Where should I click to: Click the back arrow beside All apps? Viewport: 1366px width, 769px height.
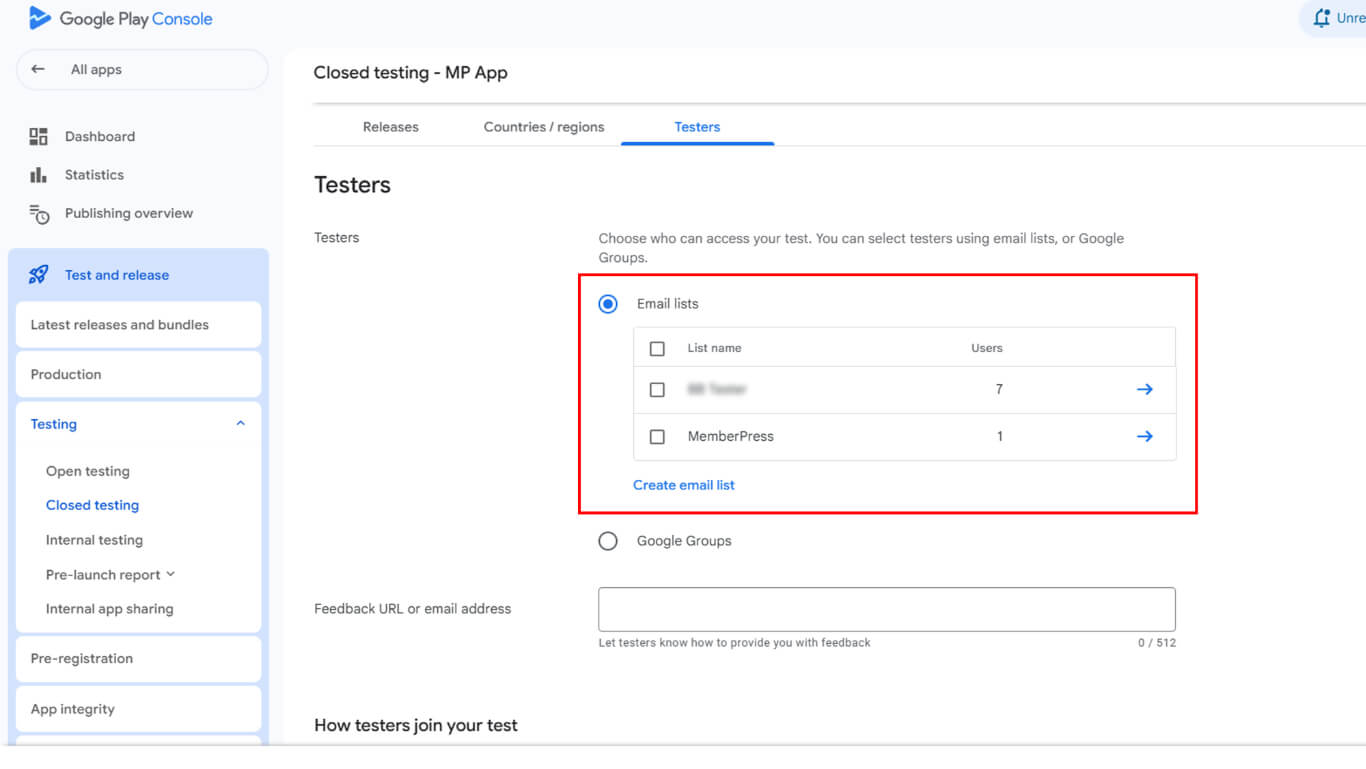click(x=38, y=70)
